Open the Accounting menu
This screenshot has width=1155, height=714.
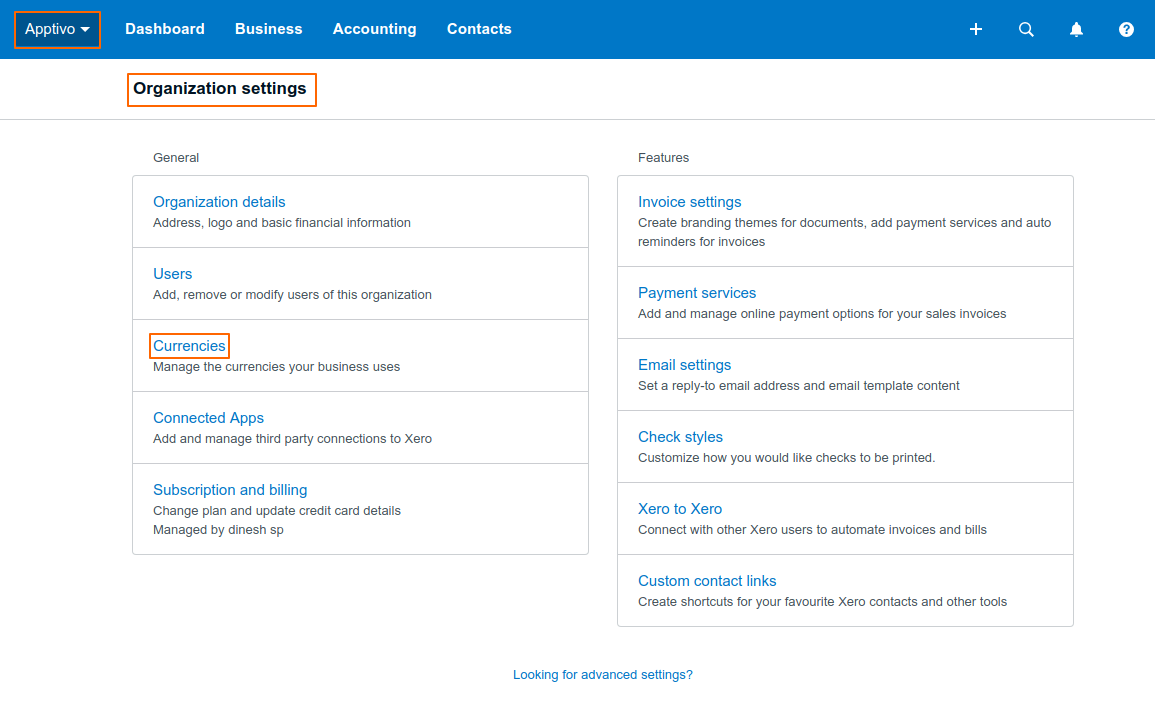[374, 30]
